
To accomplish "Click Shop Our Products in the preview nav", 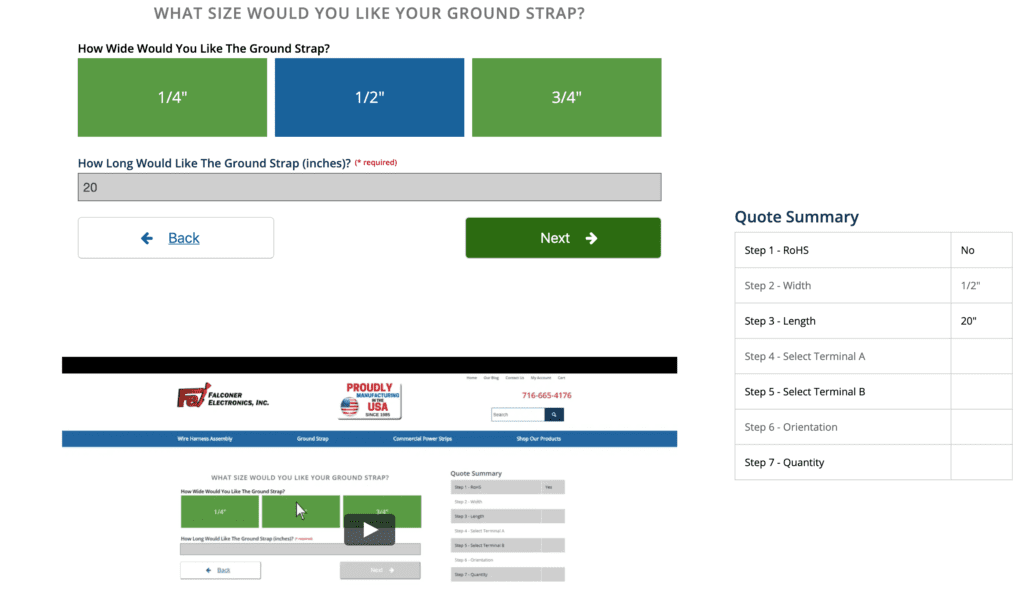I will [538, 439].
